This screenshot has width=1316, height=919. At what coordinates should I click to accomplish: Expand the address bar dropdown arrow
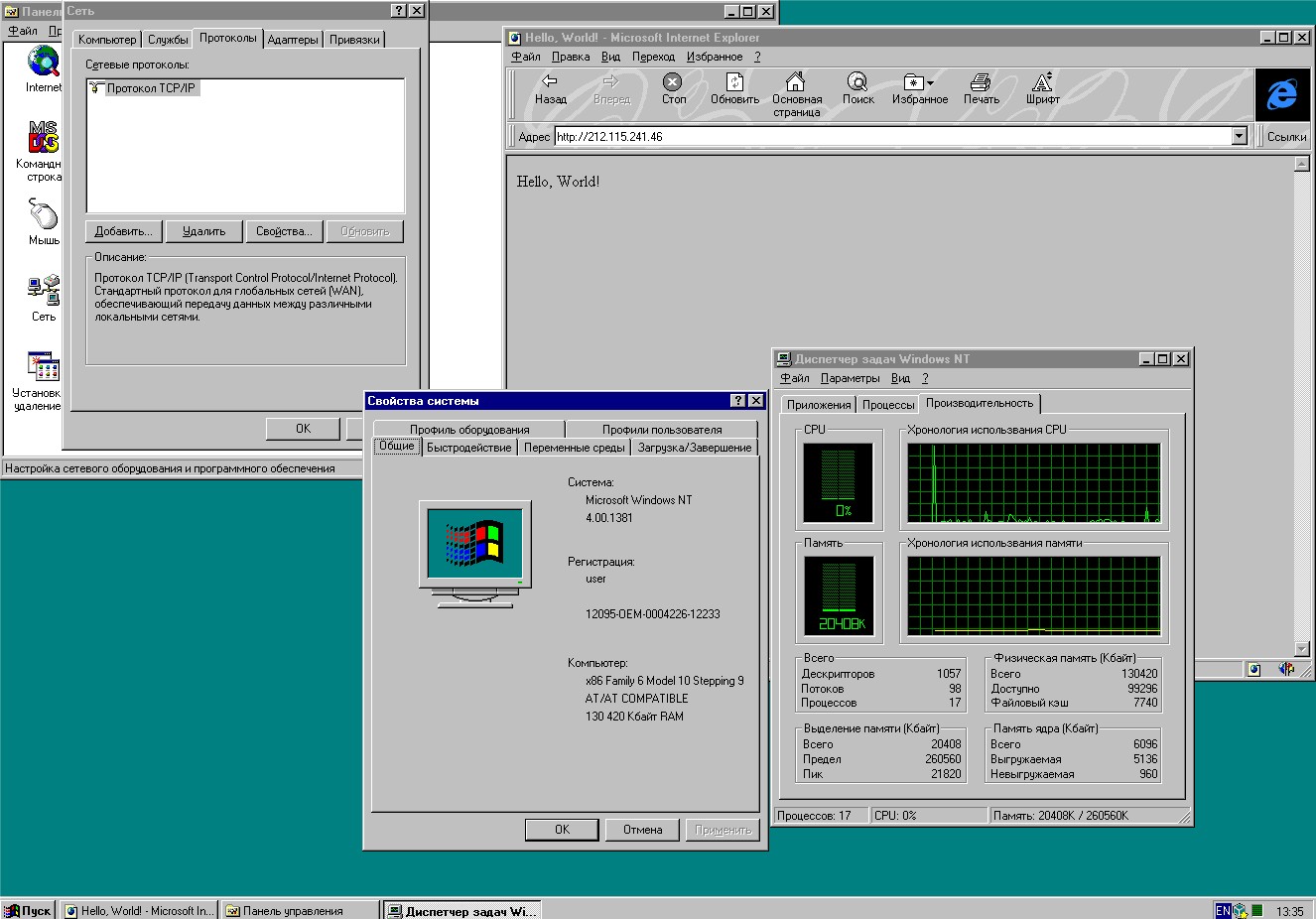1239,136
